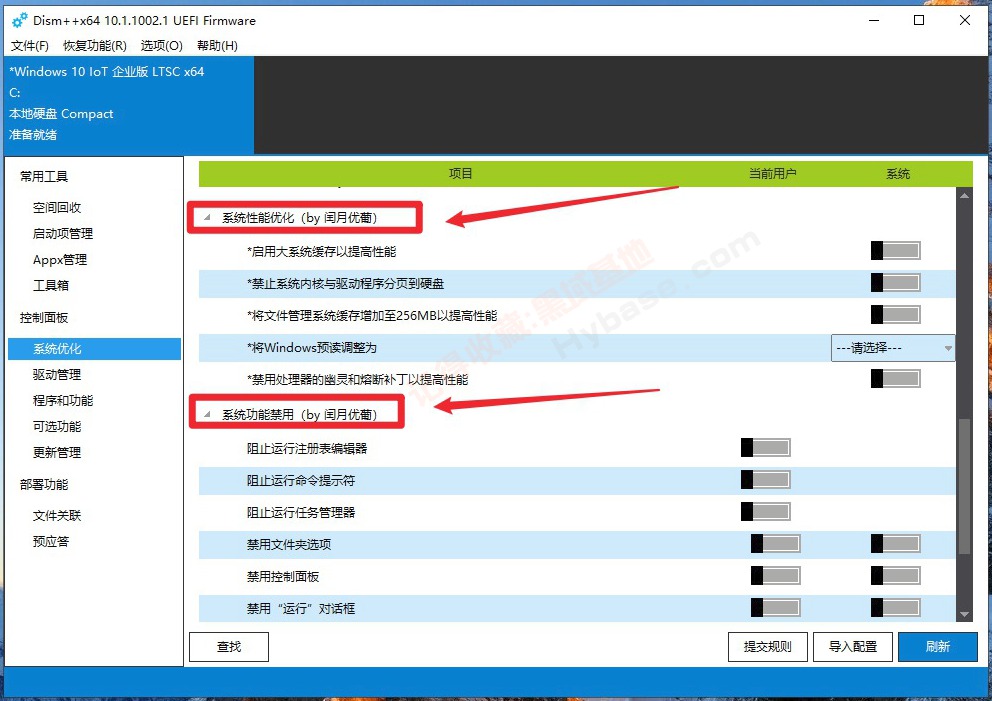Select the Windows 10 IoT 企业版 LTSC image tile
The width and height of the screenshot is (992, 701).
(x=129, y=105)
